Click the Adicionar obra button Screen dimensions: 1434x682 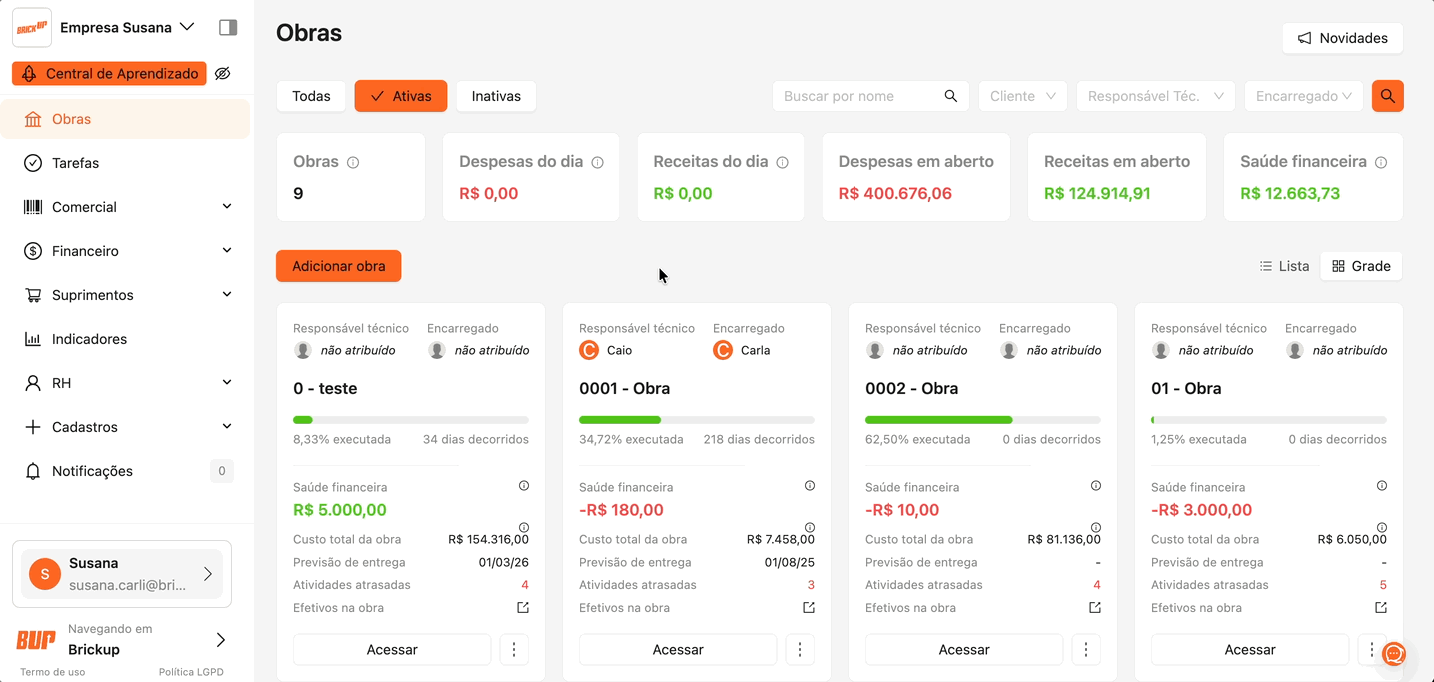click(338, 266)
